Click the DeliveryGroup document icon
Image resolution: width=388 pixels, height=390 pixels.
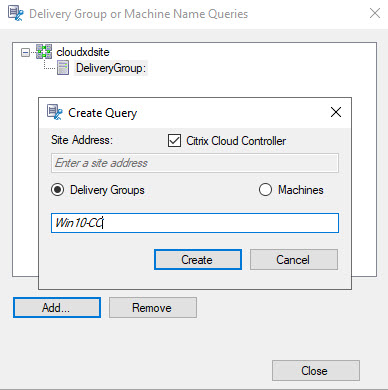click(x=63, y=68)
